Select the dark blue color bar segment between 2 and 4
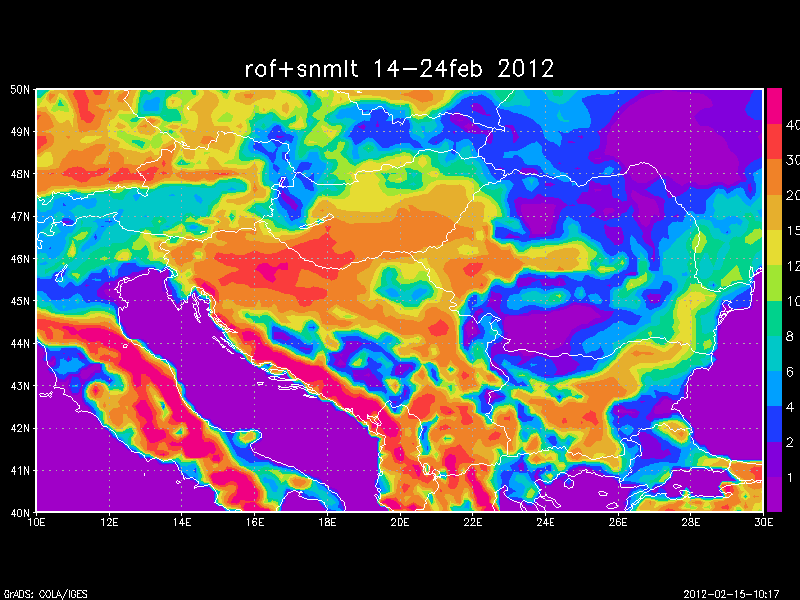The height and width of the screenshot is (600, 800). coord(774,423)
